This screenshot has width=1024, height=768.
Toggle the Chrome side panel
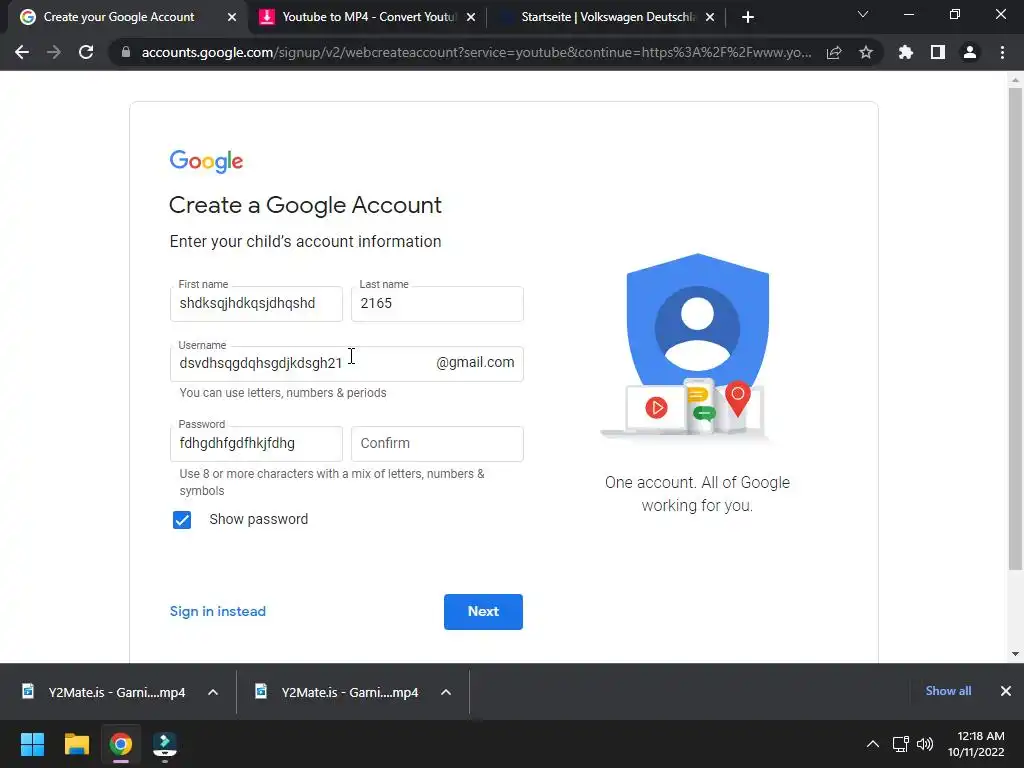[x=938, y=52]
